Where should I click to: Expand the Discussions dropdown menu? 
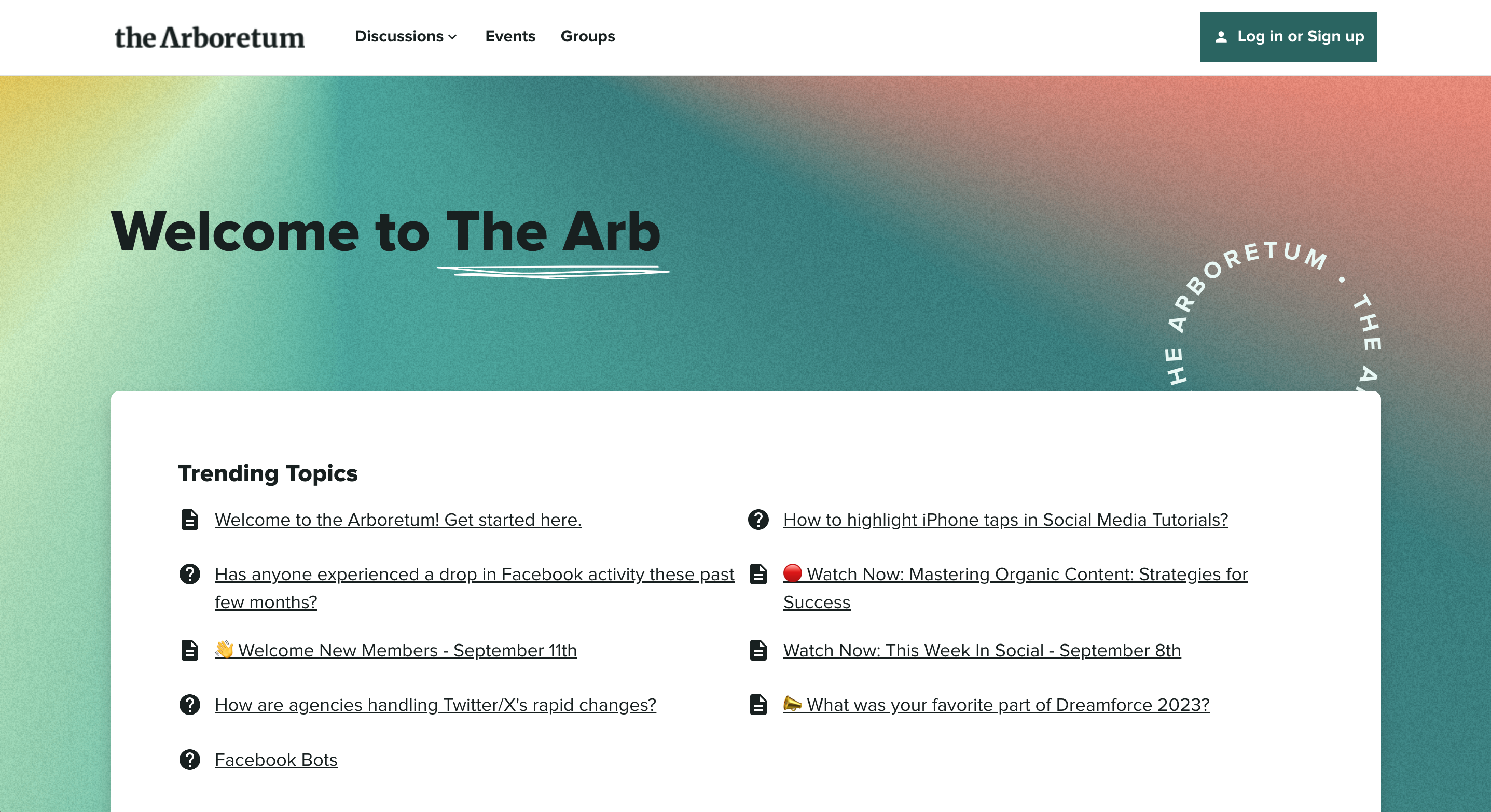[x=406, y=36]
